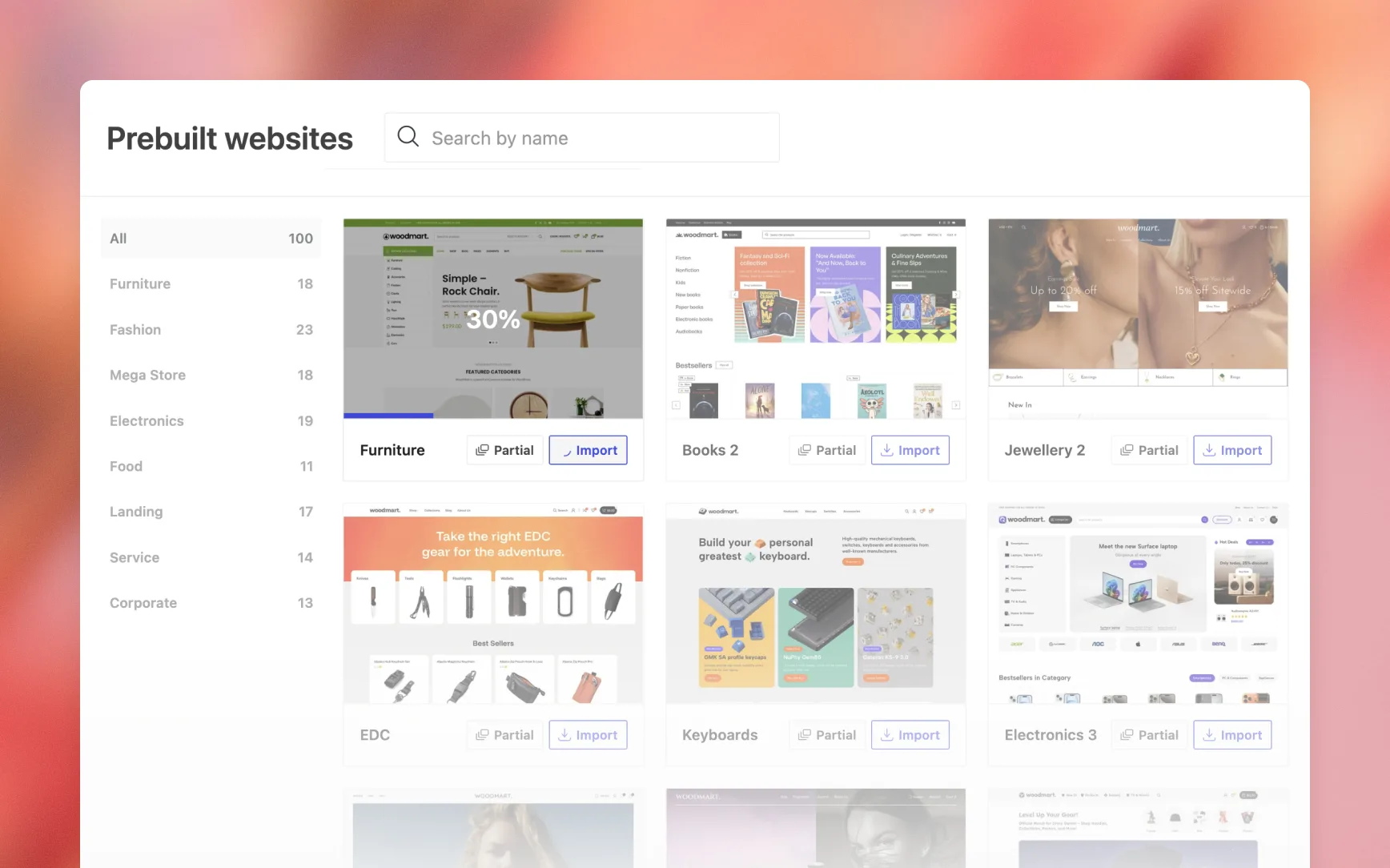Click Partial button for Electronics 3
The width and height of the screenshot is (1390, 868).
pyautogui.click(x=1150, y=735)
